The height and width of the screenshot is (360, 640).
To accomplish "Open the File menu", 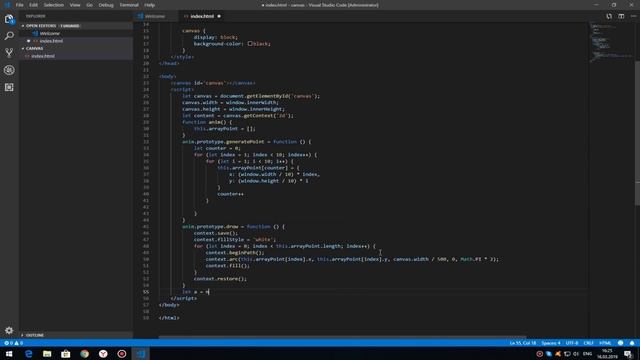I will click(x=19, y=5).
